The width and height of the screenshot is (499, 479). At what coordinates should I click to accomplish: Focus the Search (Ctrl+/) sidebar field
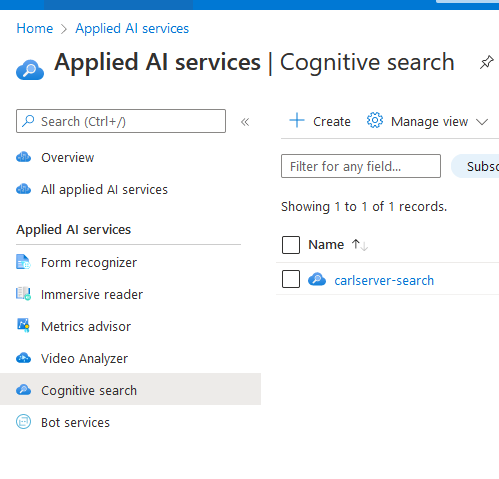click(x=121, y=121)
